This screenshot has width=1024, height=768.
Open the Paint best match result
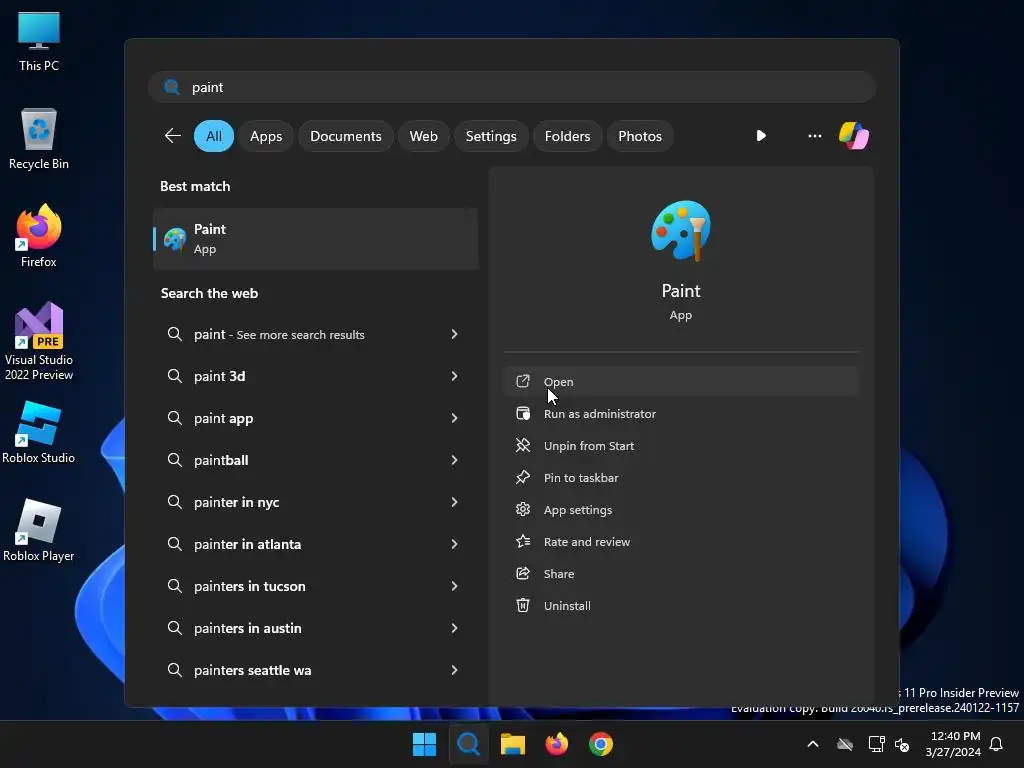click(315, 239)
